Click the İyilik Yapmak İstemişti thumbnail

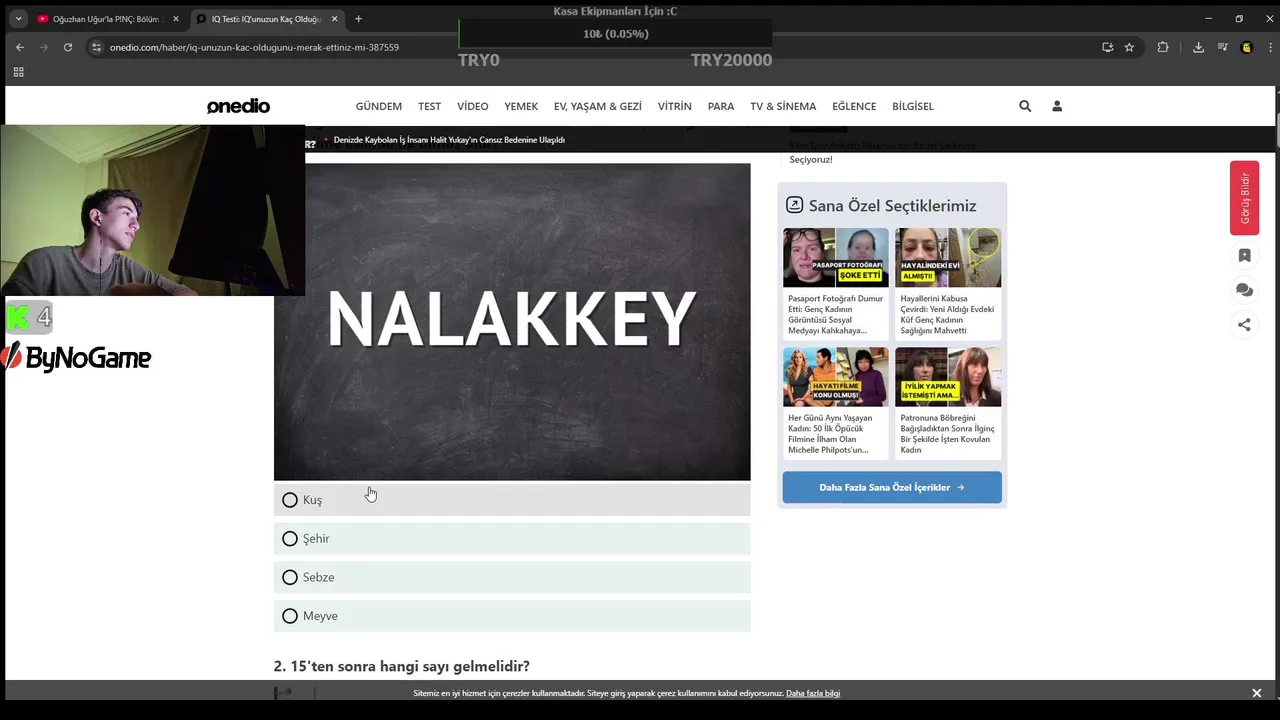pyautogui.click(x=948, y=376)
